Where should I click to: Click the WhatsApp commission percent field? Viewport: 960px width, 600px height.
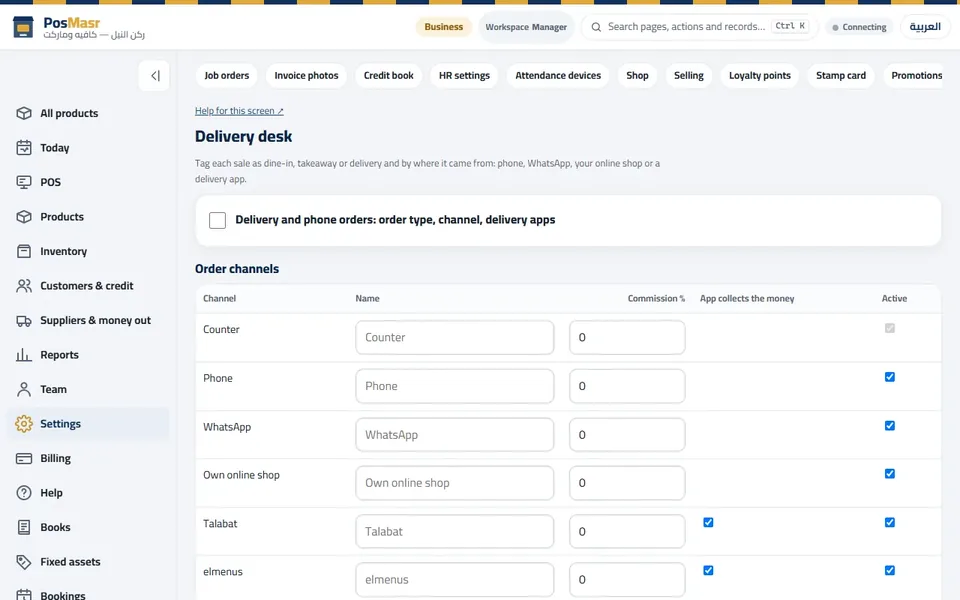[x=627, y=435]
